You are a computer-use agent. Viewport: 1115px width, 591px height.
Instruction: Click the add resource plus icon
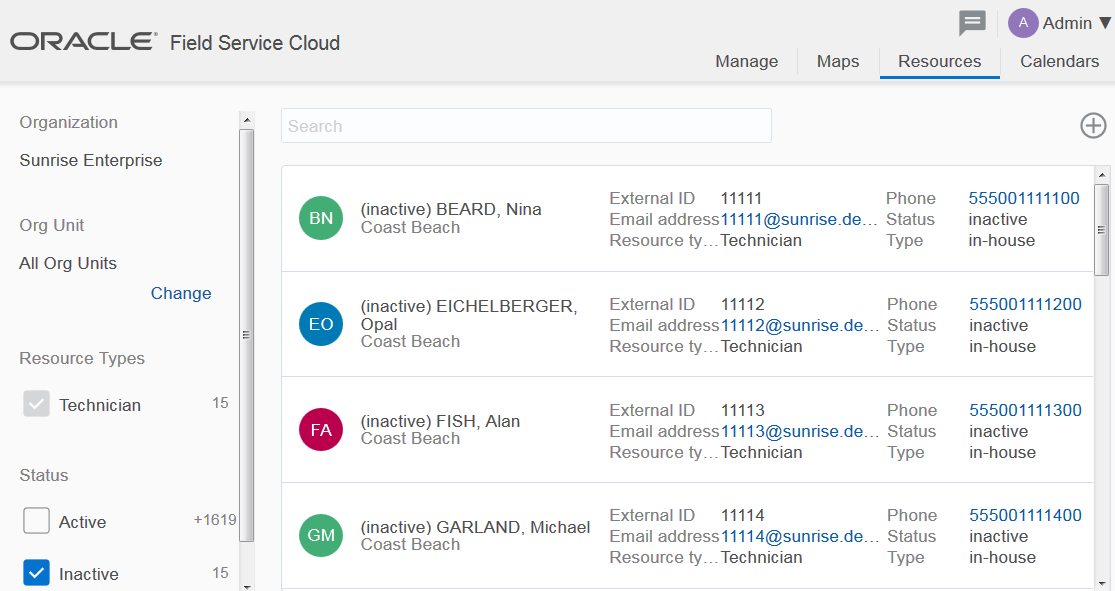pos(1093,125)
